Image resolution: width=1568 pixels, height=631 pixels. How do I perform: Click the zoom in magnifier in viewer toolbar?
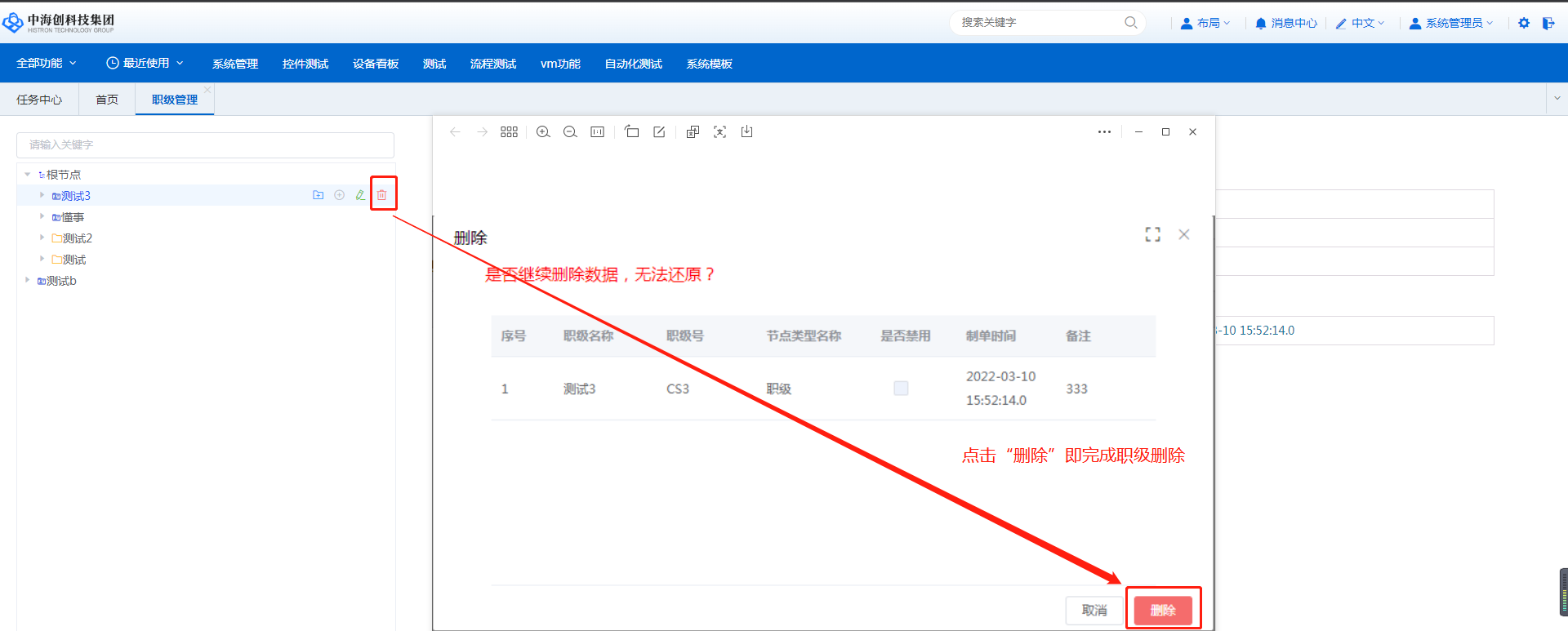coord(543,132)
